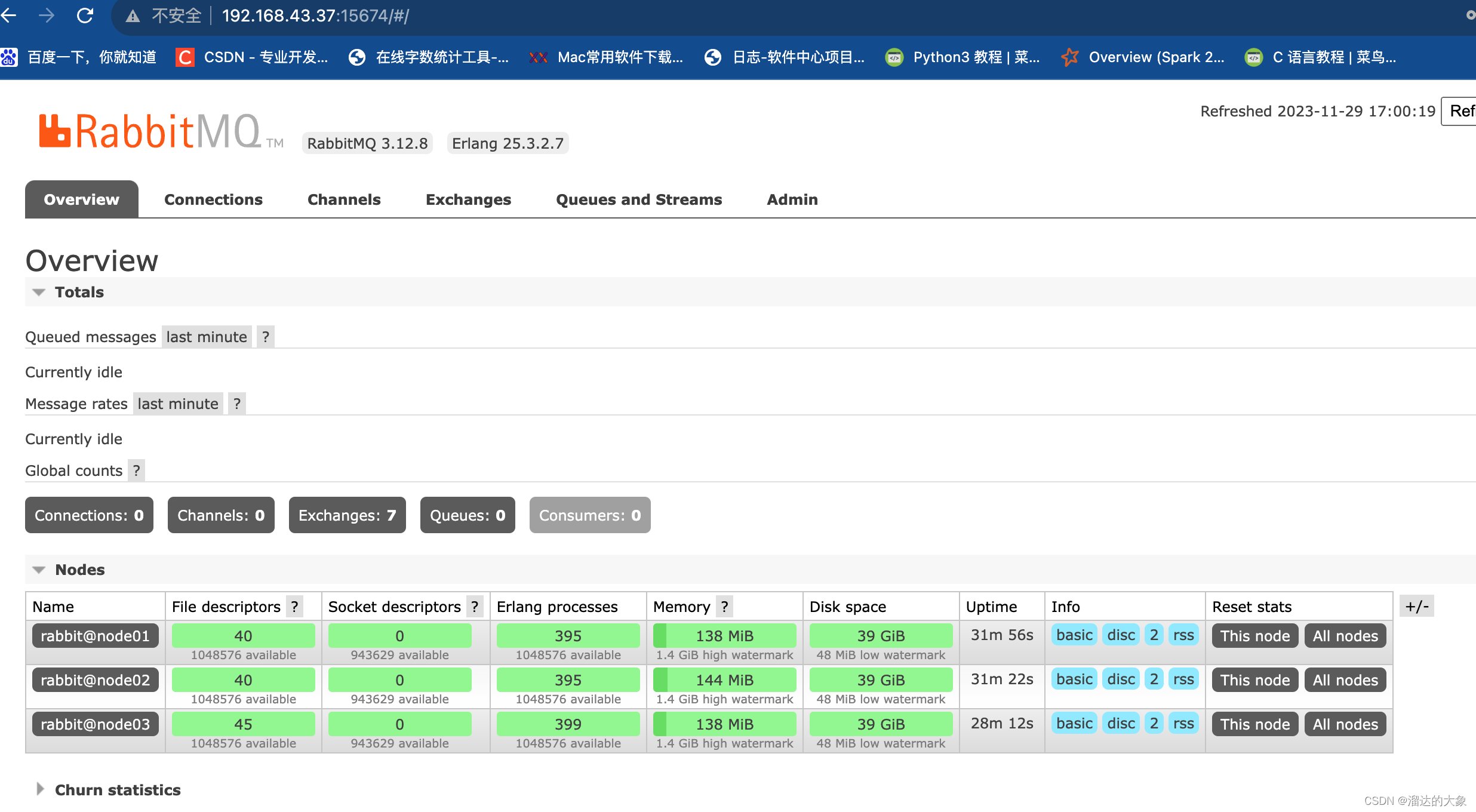Click node01 memory usage bar 138 MiB
This screenshot has width=1476, height=812.
click(725, 636)
